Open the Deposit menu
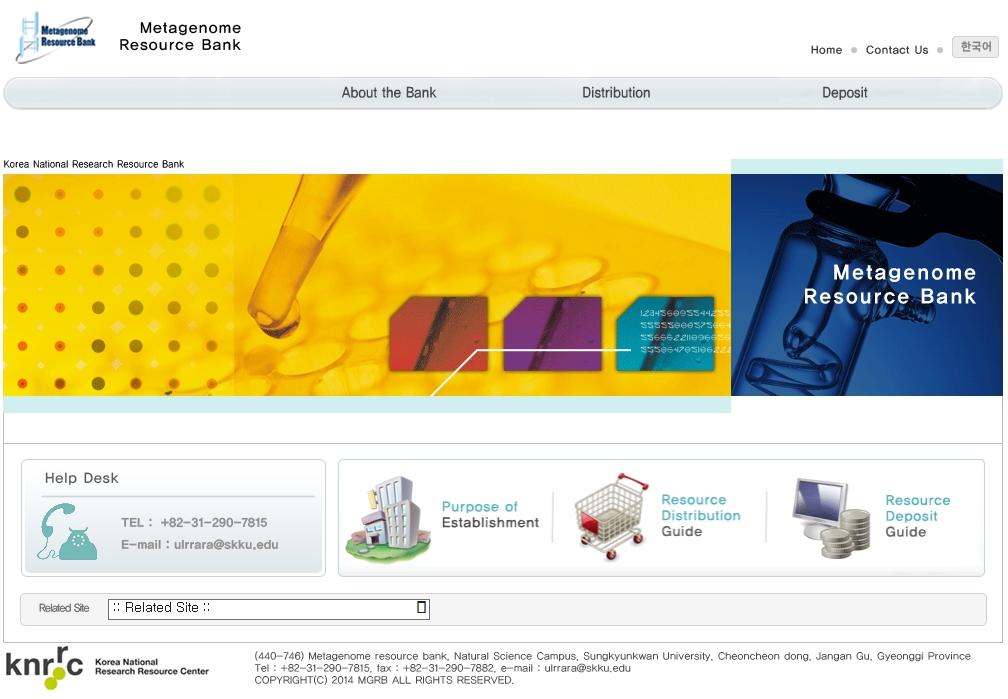Screen dimensions: 1008x699 pyautogui.click(x=844, y=93)
